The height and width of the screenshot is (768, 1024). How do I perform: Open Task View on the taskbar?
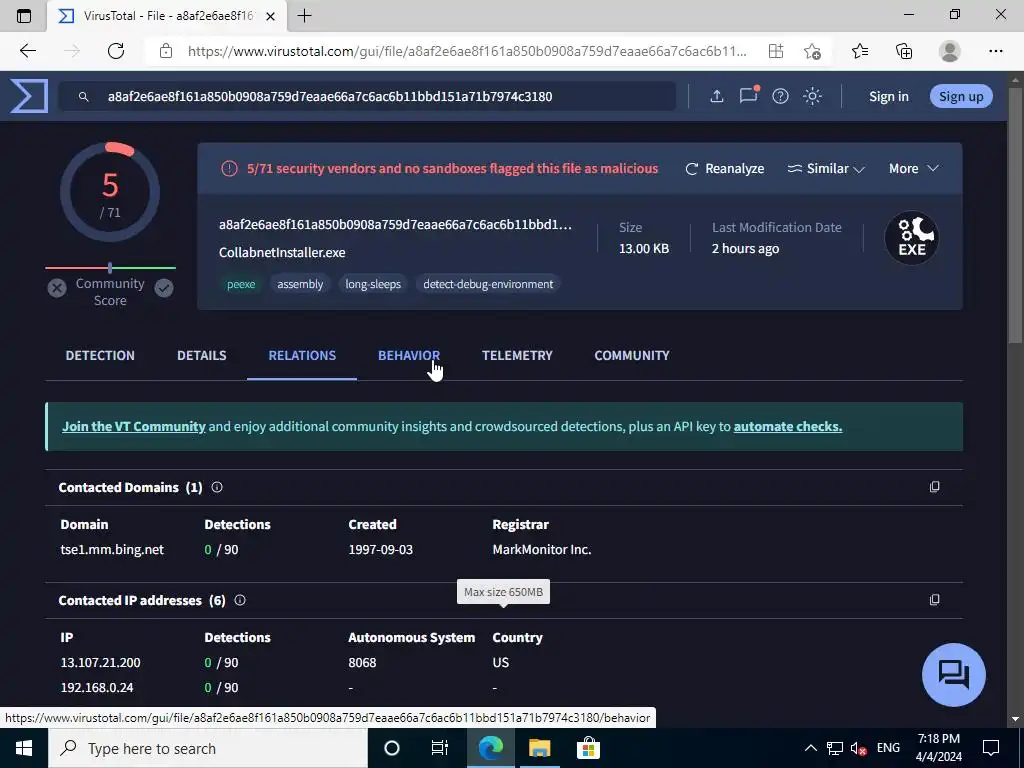click(440, 748)
